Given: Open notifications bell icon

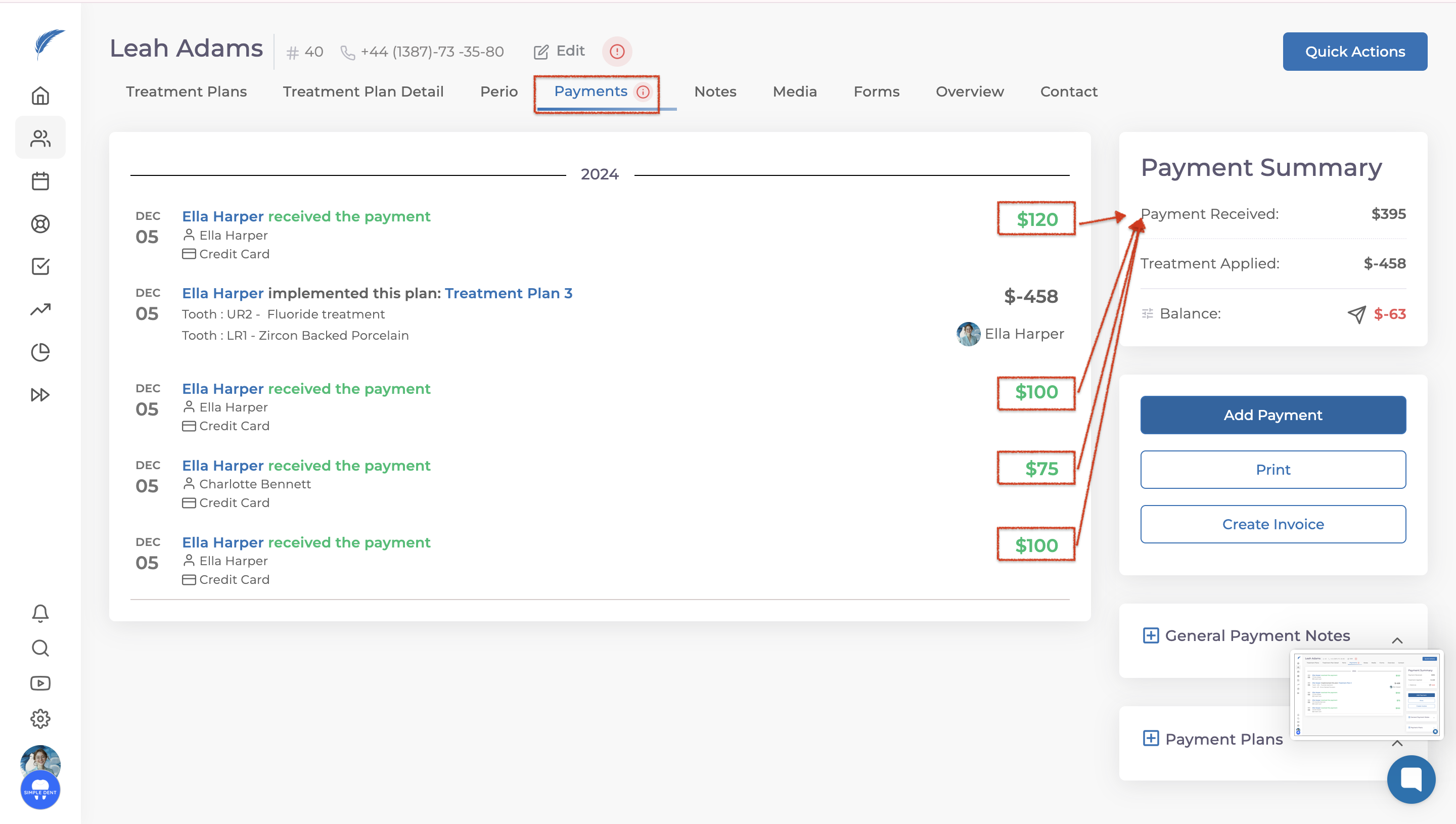Looking at the screenshot, I should click(40, 613).
